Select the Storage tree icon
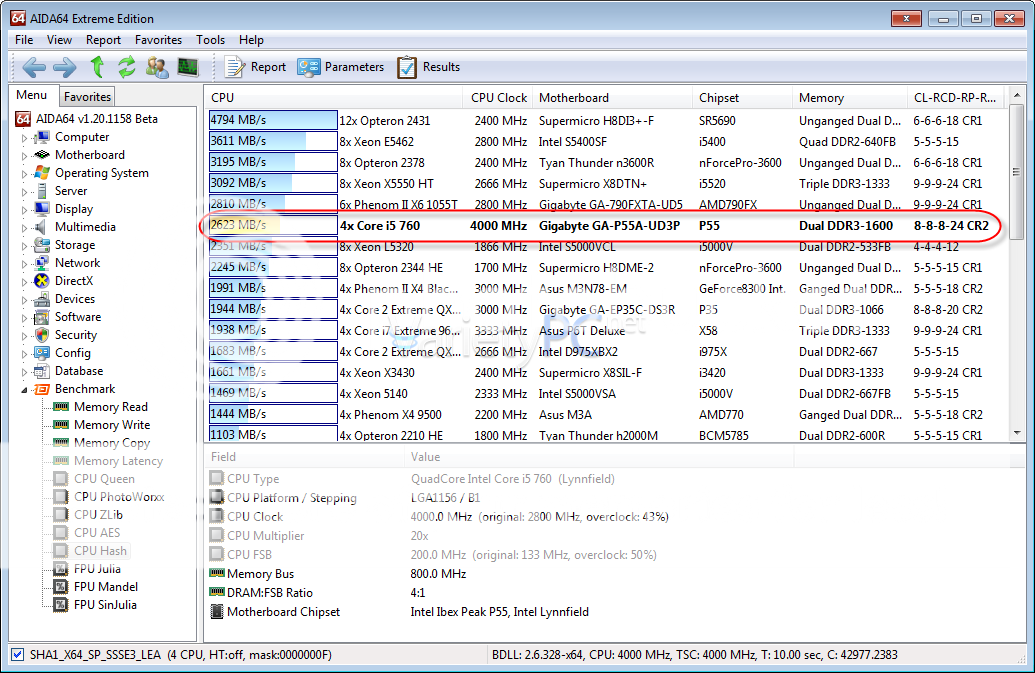This screenshot has width=1035, height=673. click(42, 245)
